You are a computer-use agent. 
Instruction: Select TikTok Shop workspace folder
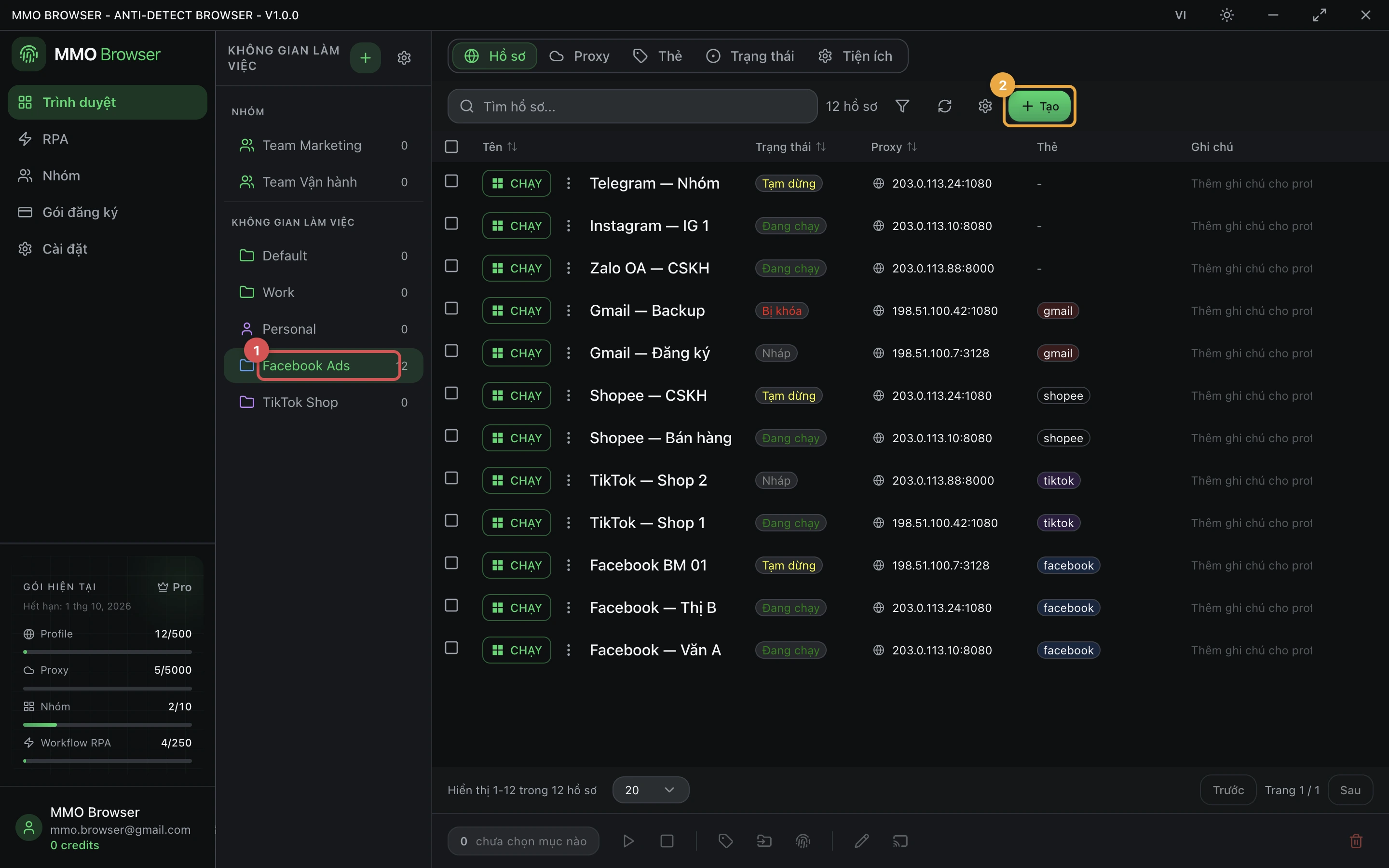click(x=323, y=402)
